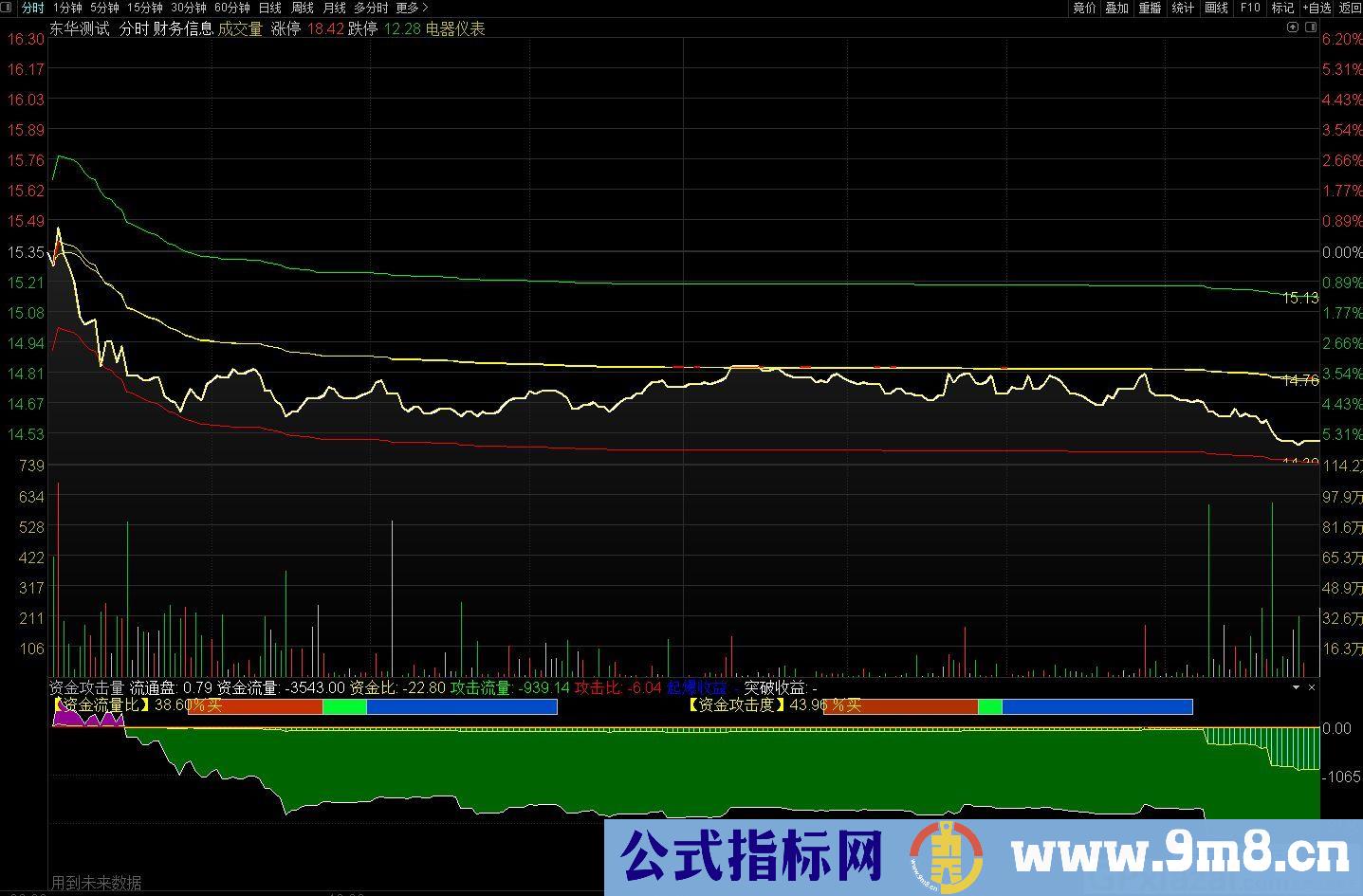This screenshot has width=1363, height=896.
Task: Click the 返回 back button
Action: click(x=1350, y=8)
